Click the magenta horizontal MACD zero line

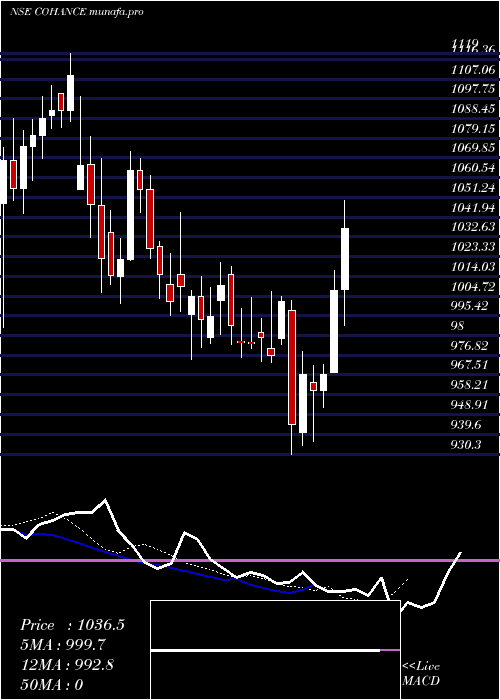point(250,560)
